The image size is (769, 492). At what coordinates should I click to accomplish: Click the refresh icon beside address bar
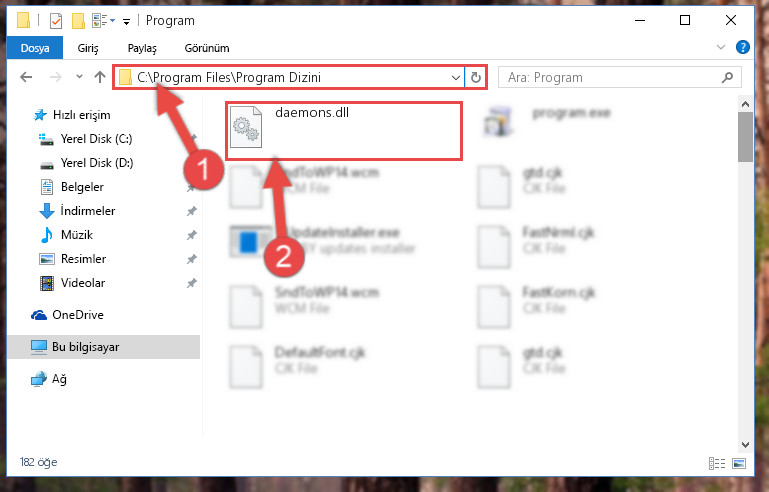(475, 78)
